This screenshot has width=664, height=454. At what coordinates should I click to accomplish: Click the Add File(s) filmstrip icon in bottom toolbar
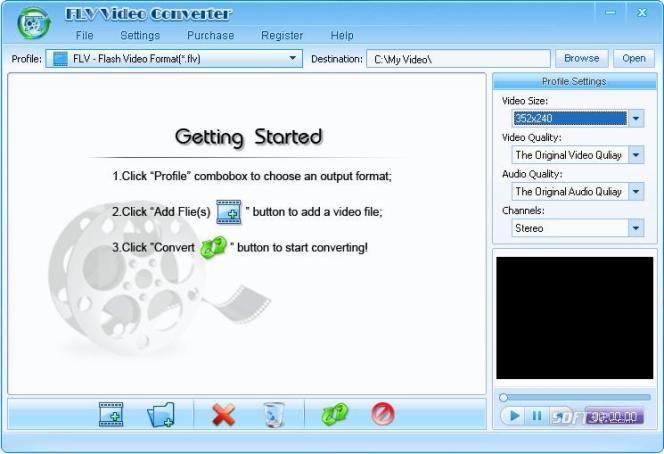(111, 414)
